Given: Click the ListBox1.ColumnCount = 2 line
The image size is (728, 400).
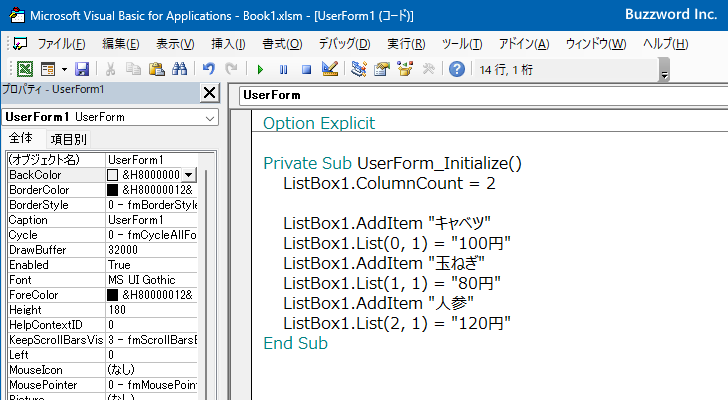Looking at the screenshot, I should pos(389,183).
